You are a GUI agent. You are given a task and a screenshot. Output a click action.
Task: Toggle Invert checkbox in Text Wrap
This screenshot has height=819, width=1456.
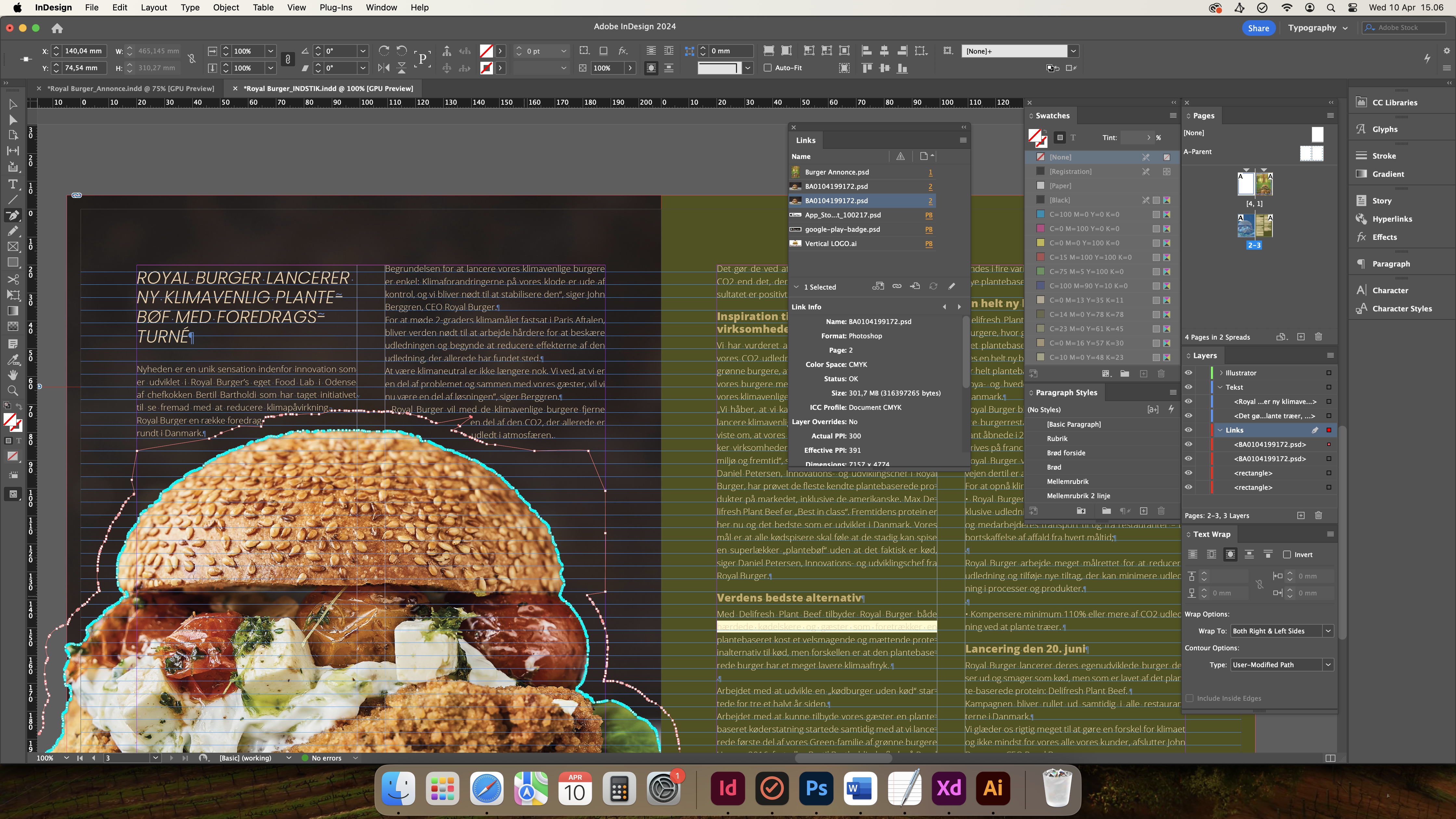[x=1287, y=554]
